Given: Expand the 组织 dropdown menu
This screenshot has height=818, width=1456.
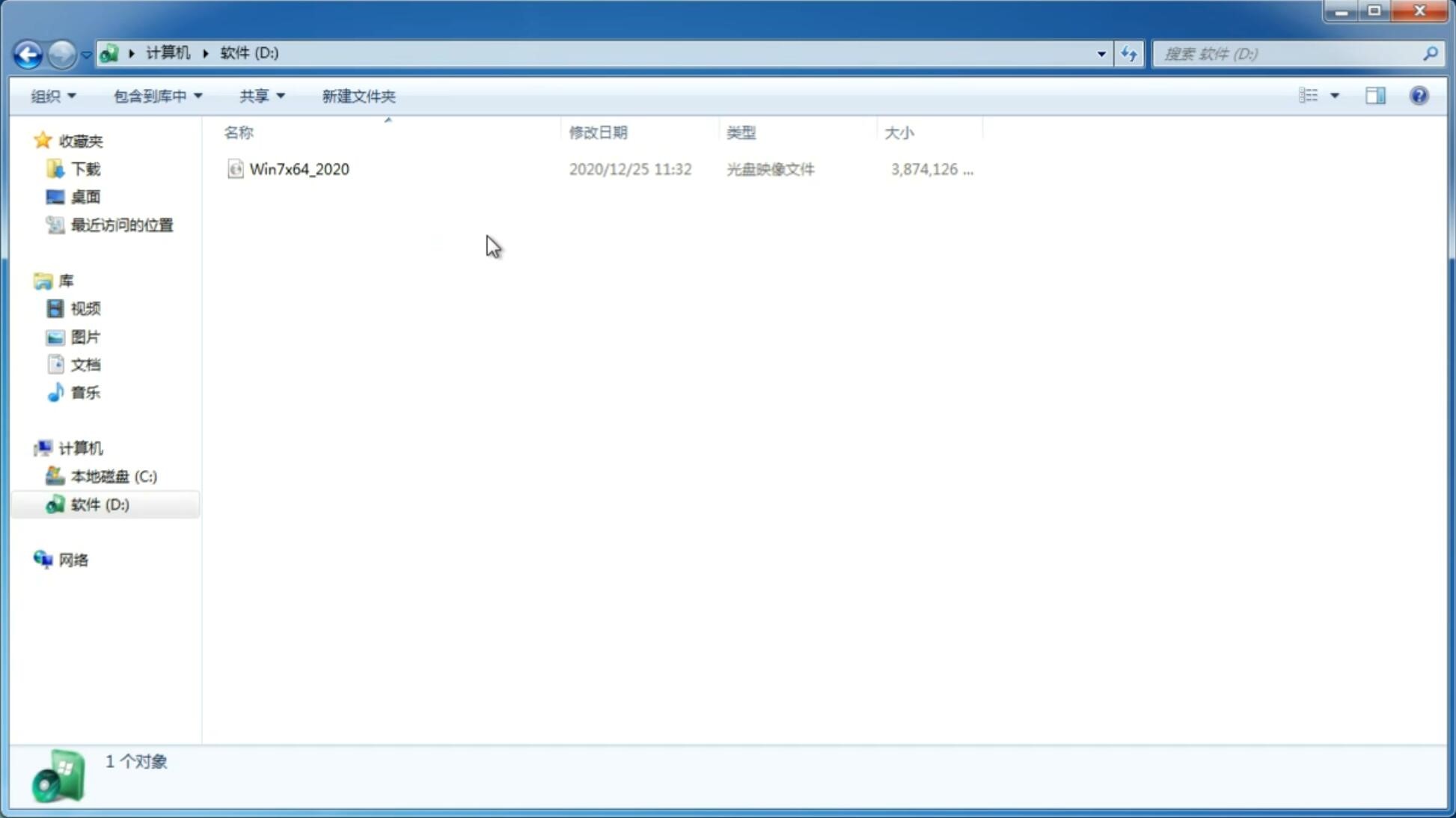Looking at the screenshot, I should pos(52,95).
